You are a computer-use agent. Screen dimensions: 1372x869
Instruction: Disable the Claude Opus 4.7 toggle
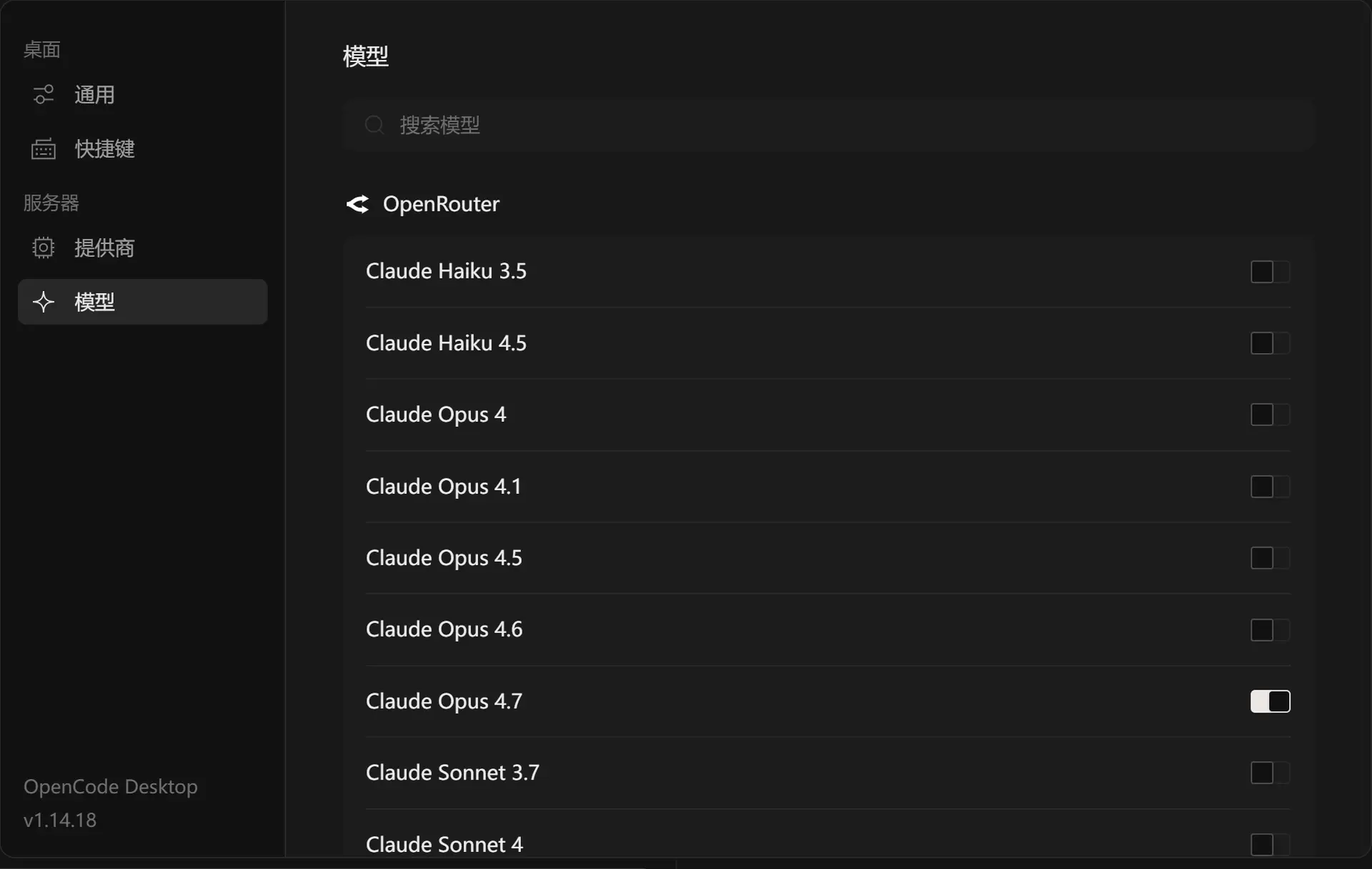(1270, 701)
